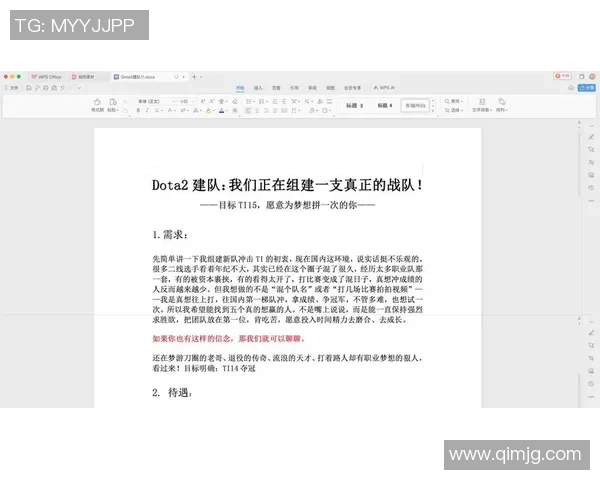Open the font color dropdown arrow
The height and width of the screenshot is (480, 600).
[227, 110]
